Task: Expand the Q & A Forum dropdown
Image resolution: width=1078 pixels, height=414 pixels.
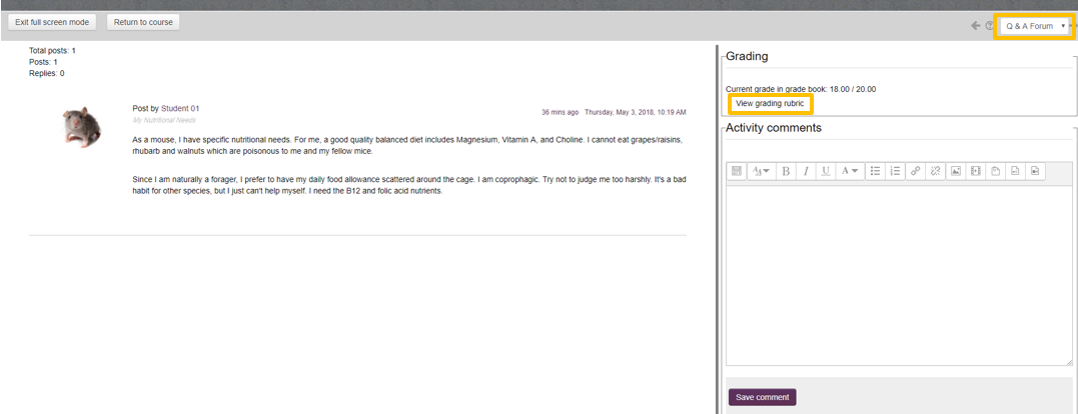Action: pyautogui.click(x=1034, y=26)
